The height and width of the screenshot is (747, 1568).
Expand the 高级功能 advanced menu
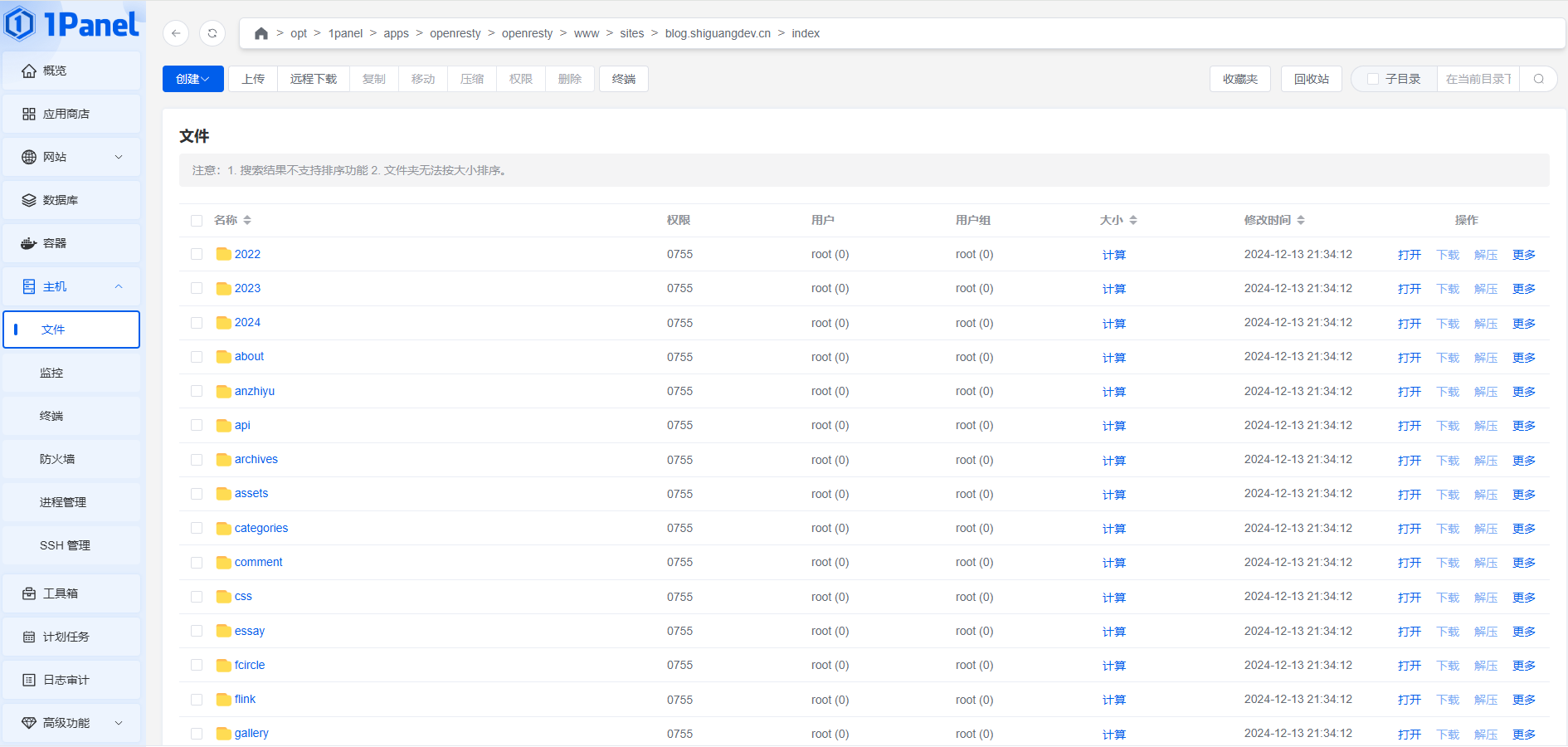[x=71, y=723]
